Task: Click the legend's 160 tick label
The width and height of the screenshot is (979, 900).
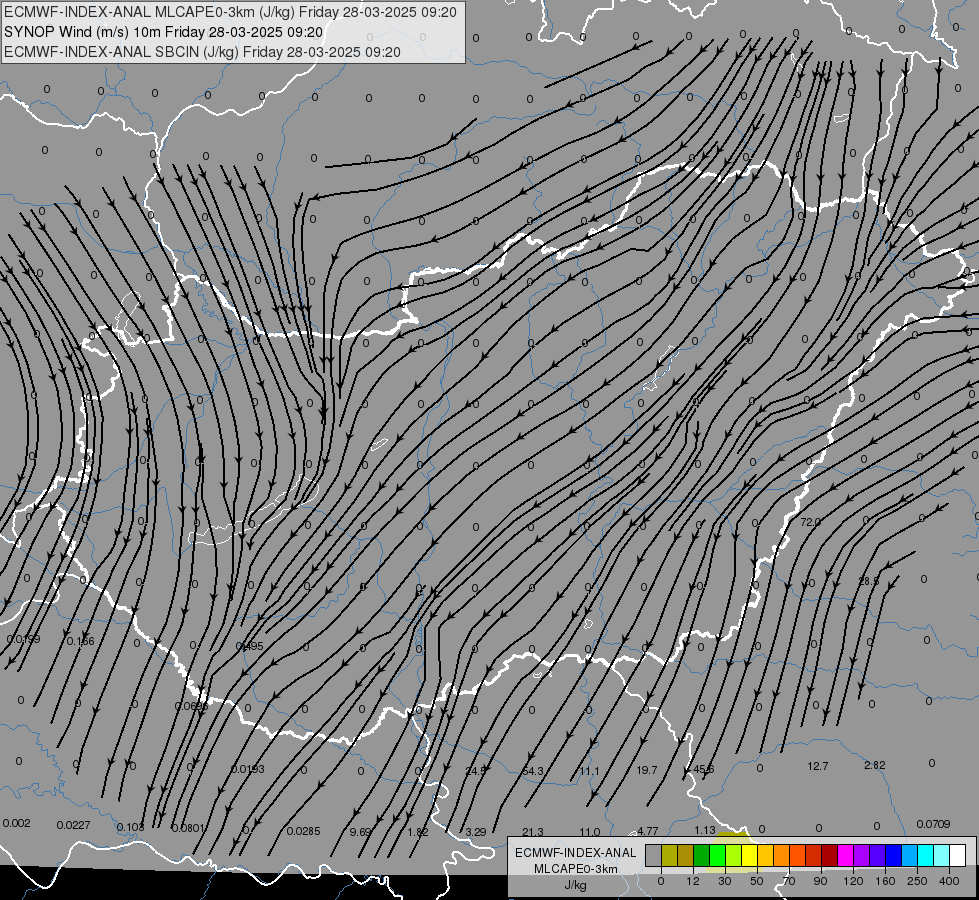Action: click(885, 881)
